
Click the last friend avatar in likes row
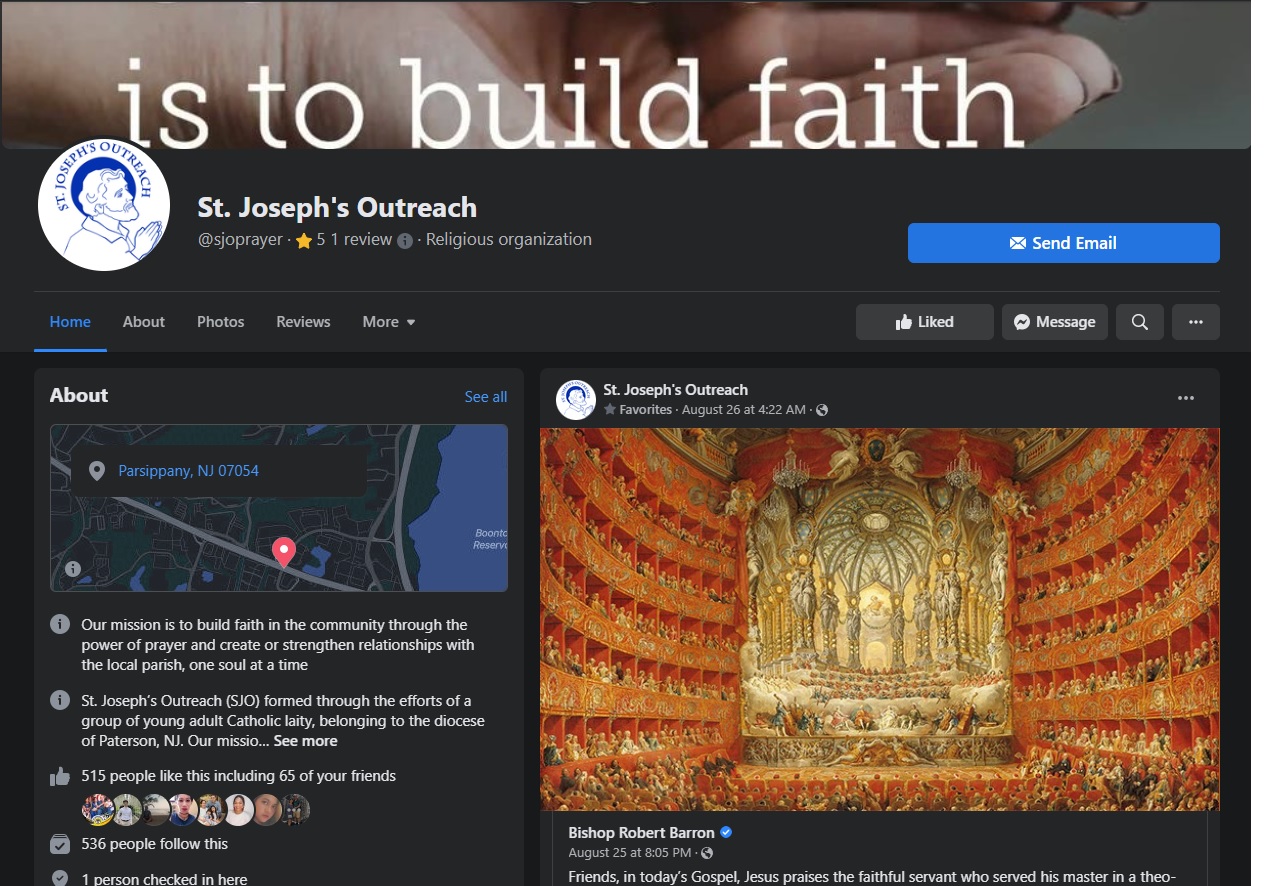point(295,810)
